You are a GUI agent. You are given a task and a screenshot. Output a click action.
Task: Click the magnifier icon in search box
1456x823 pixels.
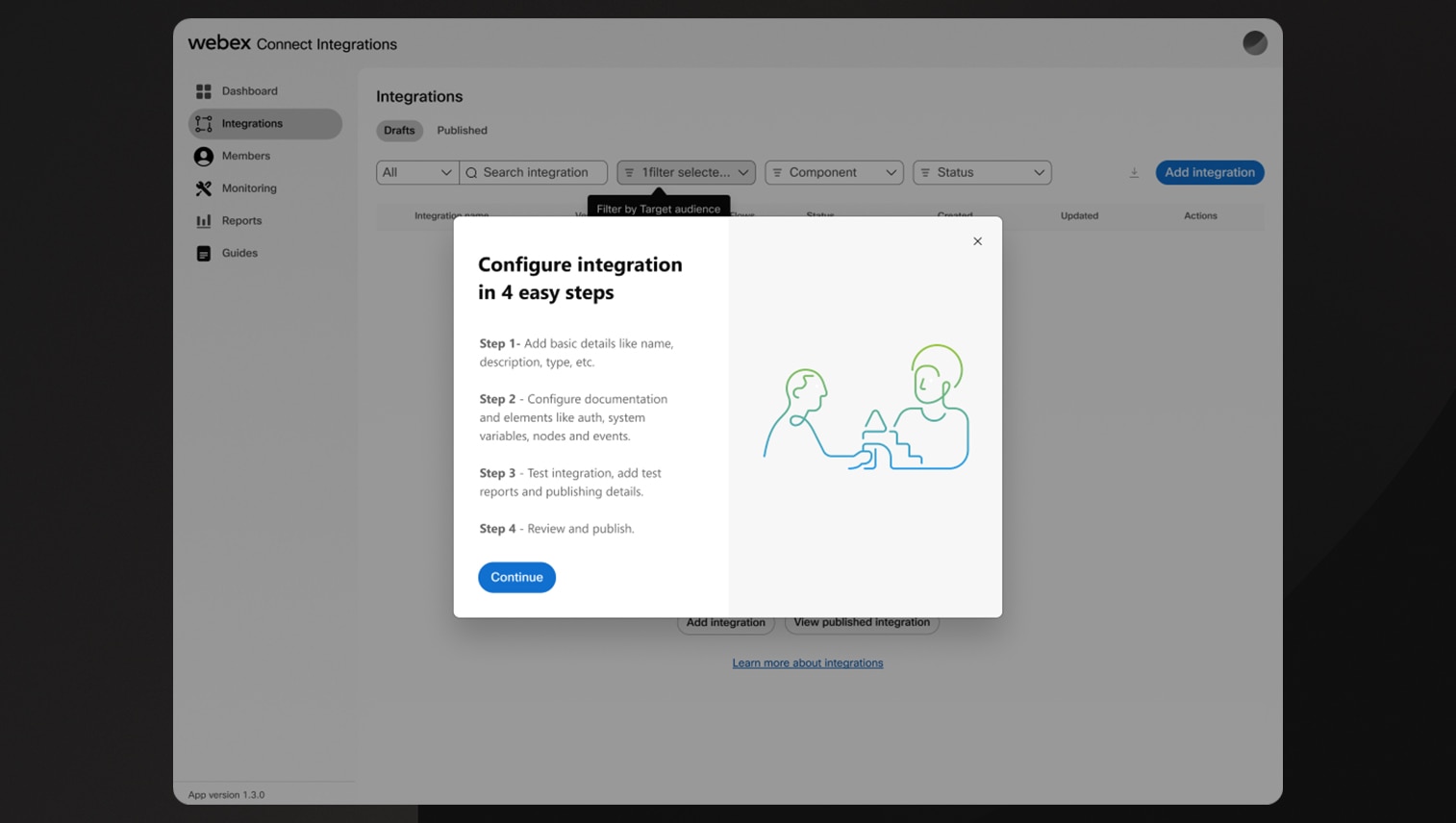[471, 173]
